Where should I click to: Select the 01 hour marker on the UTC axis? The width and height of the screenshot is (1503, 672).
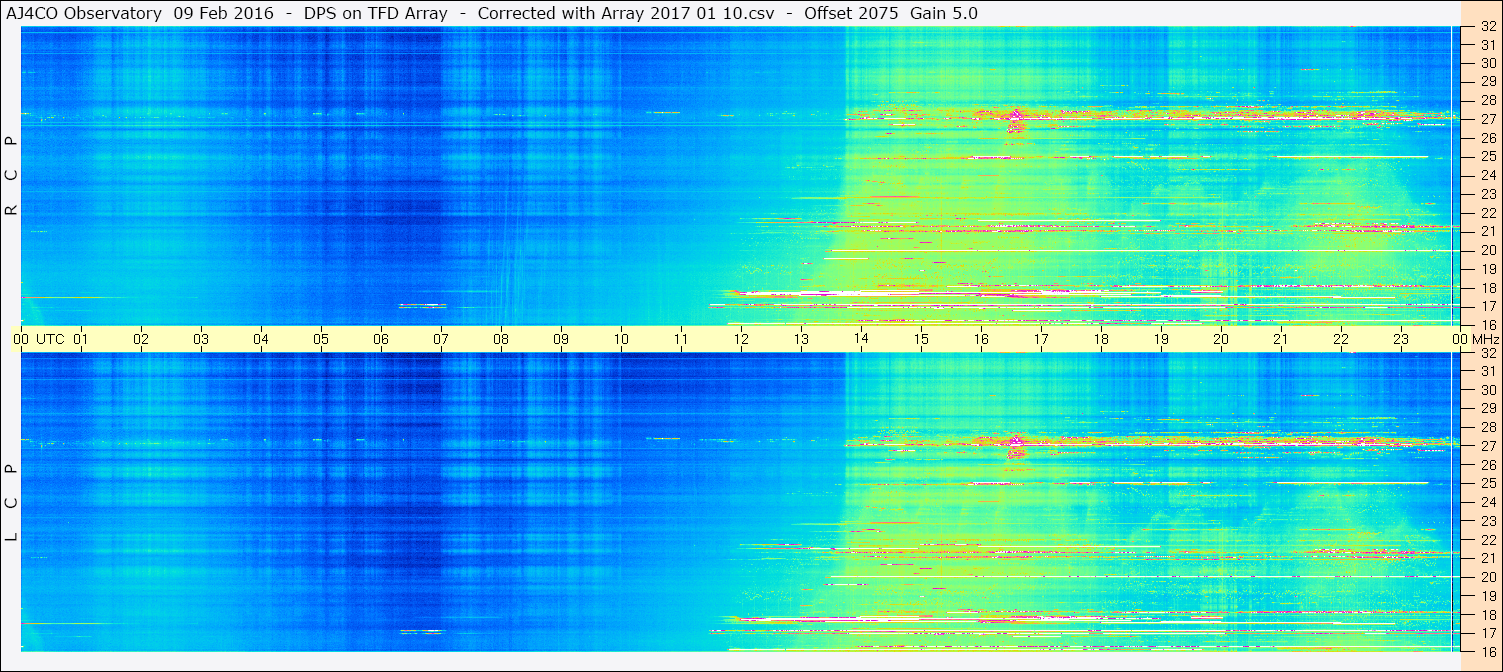(81, 339)
